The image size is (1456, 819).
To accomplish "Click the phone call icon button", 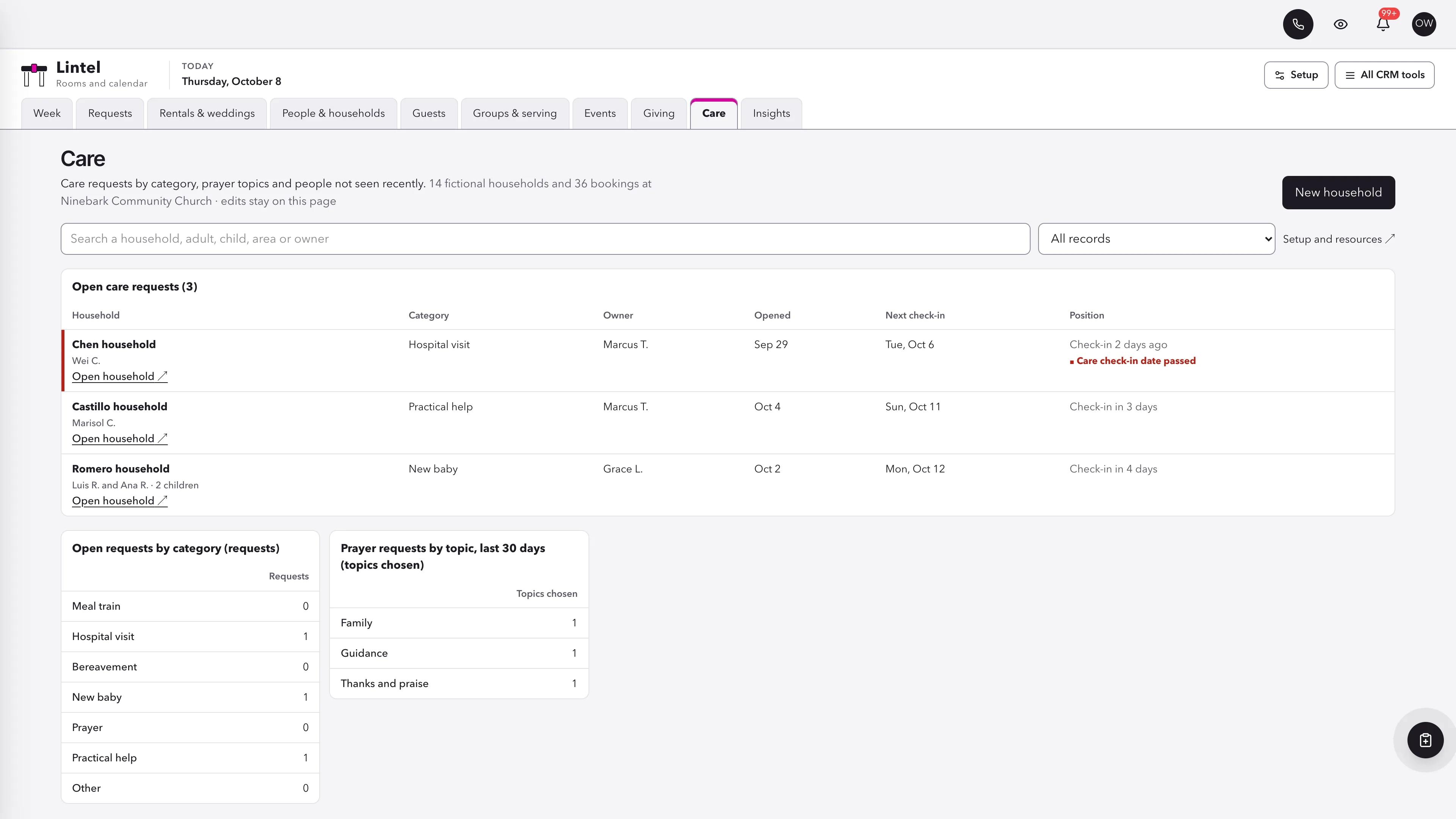I will tap(1298, 24).
